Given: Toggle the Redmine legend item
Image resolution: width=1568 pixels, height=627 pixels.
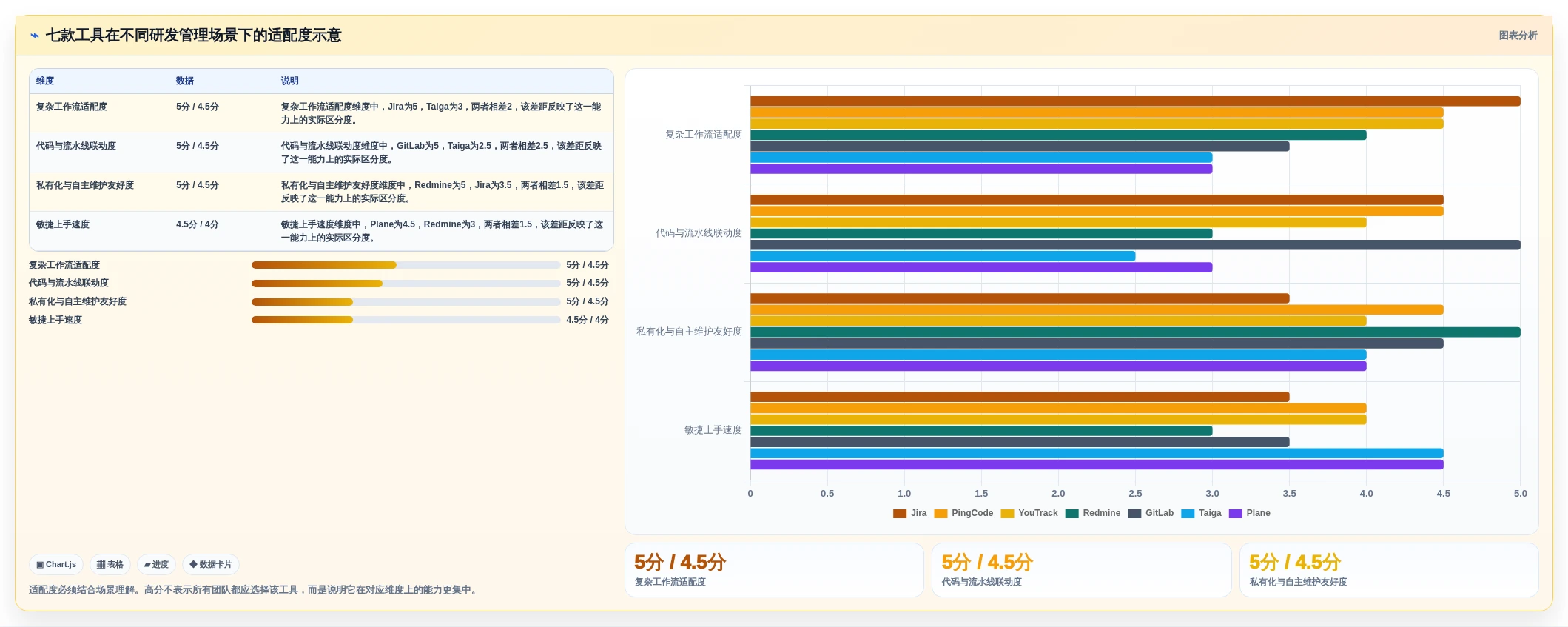Looking at the screenshot, I should point(1093,514).
